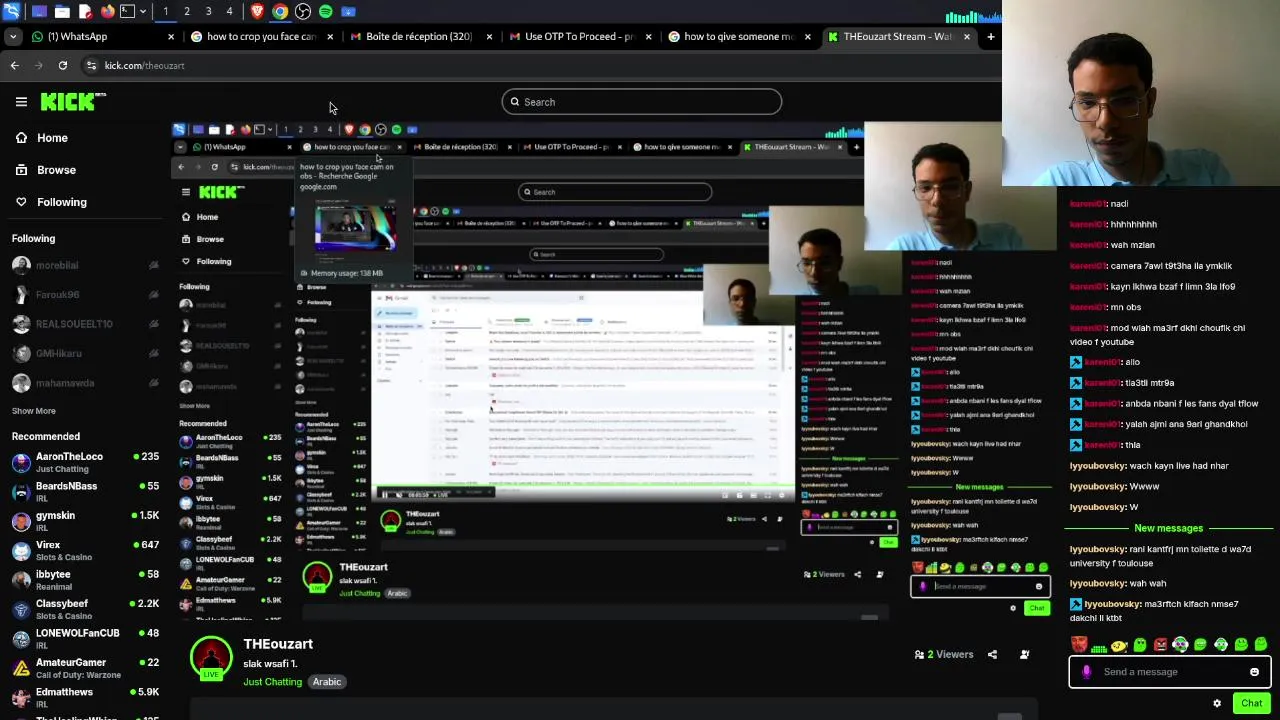Click the Virex channel avatar
This screenshot has width=1280, height=720.
(x=21, y=551)
